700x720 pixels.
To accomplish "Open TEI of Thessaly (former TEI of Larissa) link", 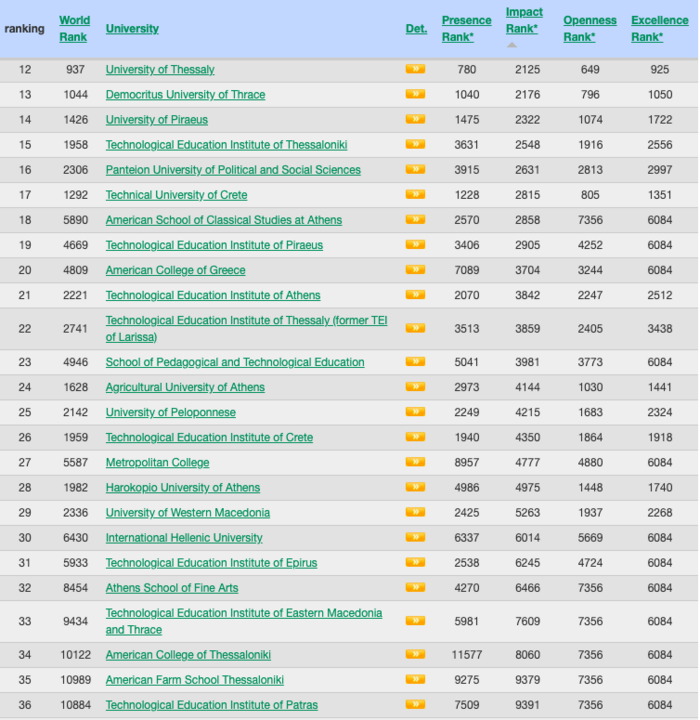I will 247,329.
